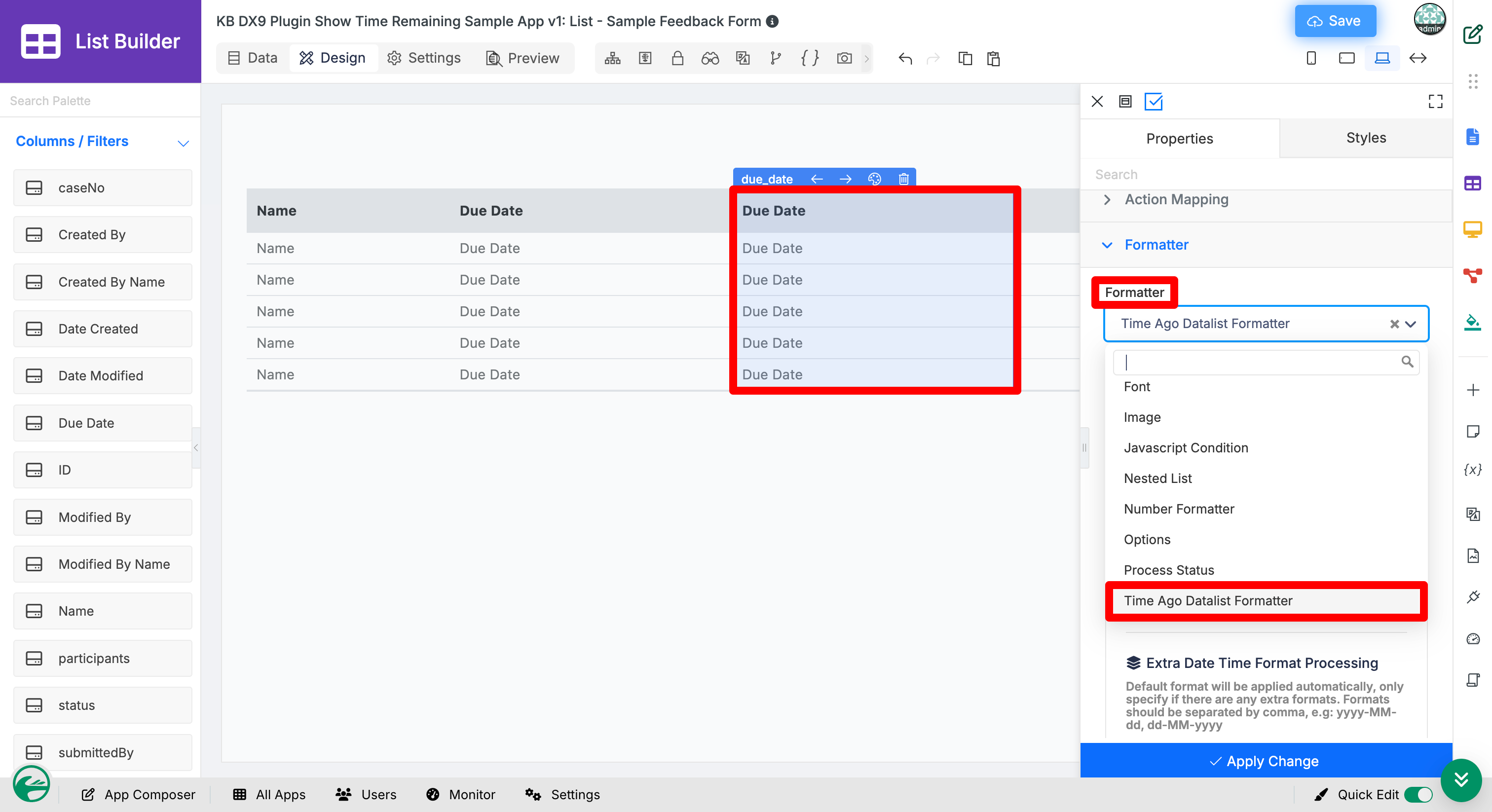This screenshot has height=812, width=1492.
Task: Select Date Modified palette item
Action: [103, 376]
